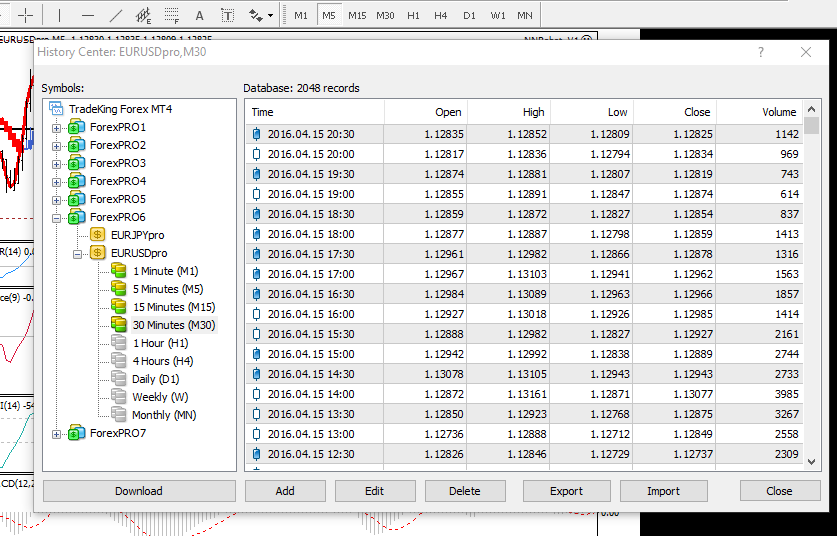Expand the ForexPRO4 group
The image size is (837, 536).
(x=56, y=182)
